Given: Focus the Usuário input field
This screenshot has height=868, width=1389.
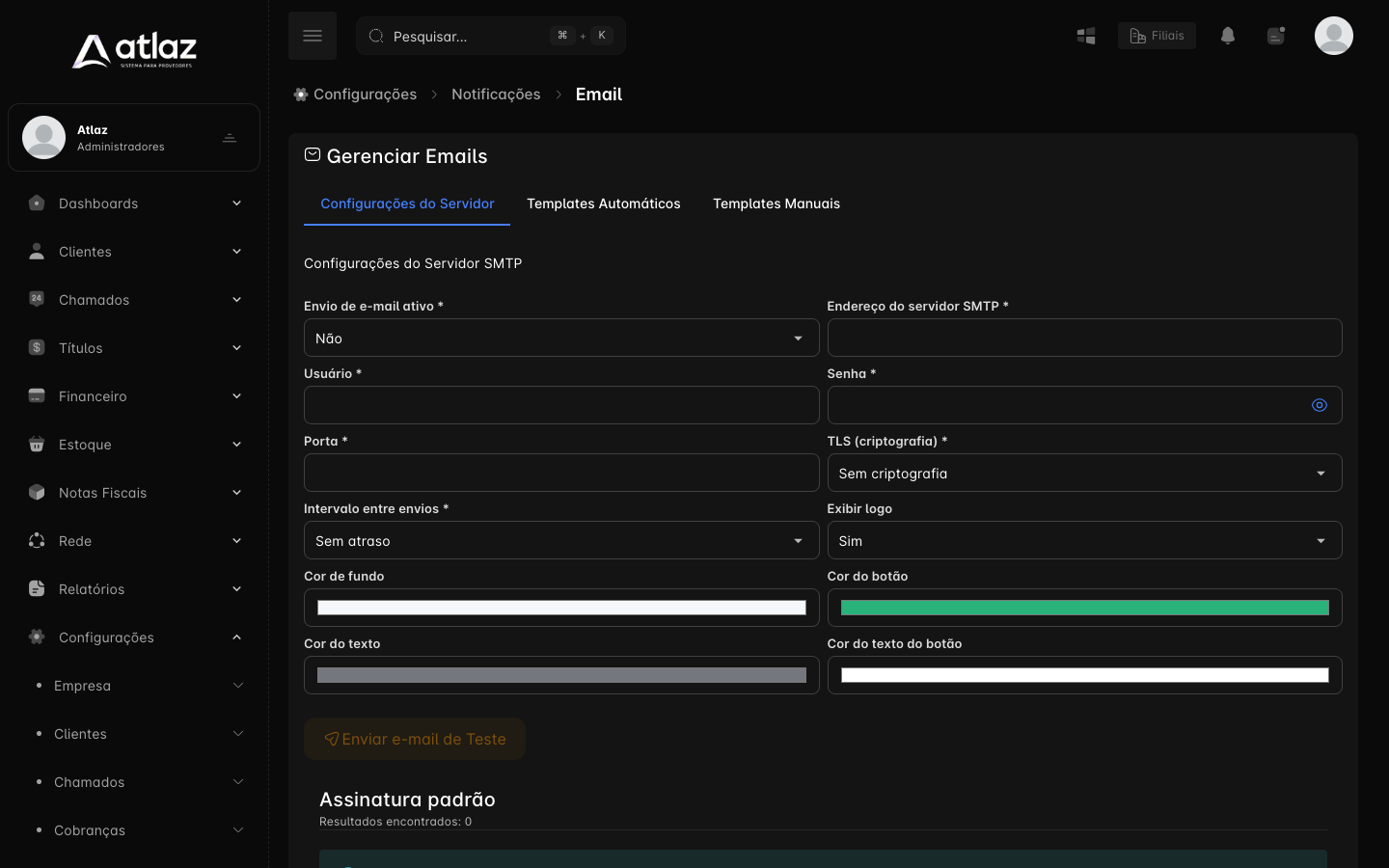Looking at the screenshot, I should pyautogui.click(x=561, y=405).
